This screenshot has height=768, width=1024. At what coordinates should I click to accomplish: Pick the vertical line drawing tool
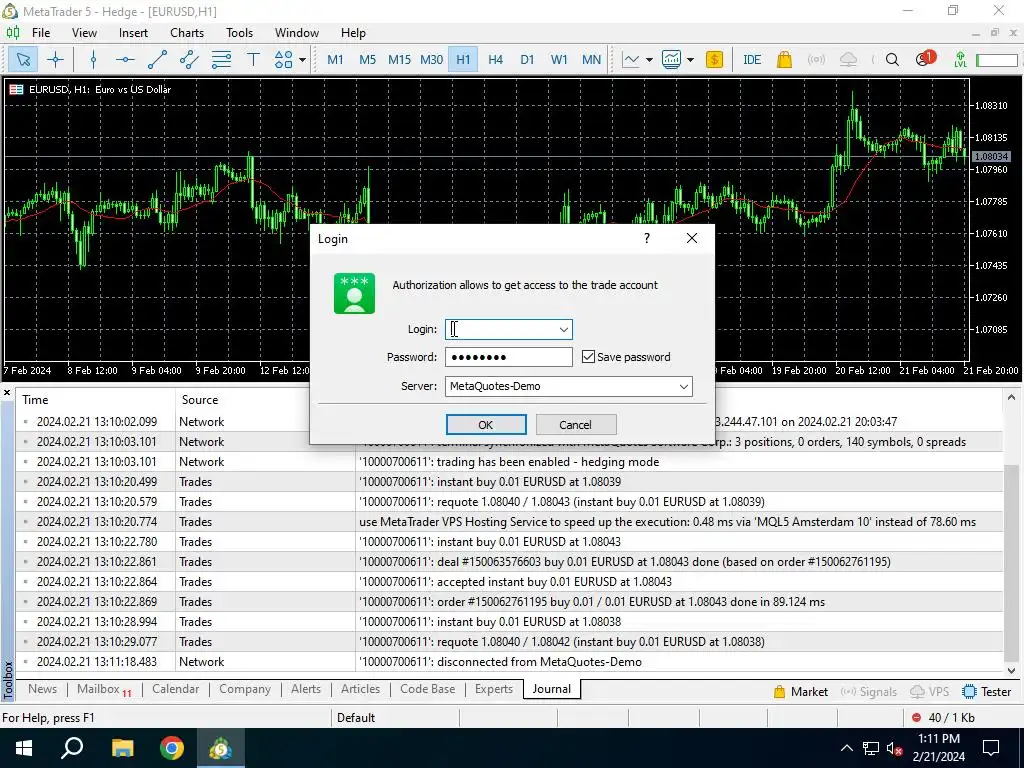pyautogui.click(x=93, y=60)
